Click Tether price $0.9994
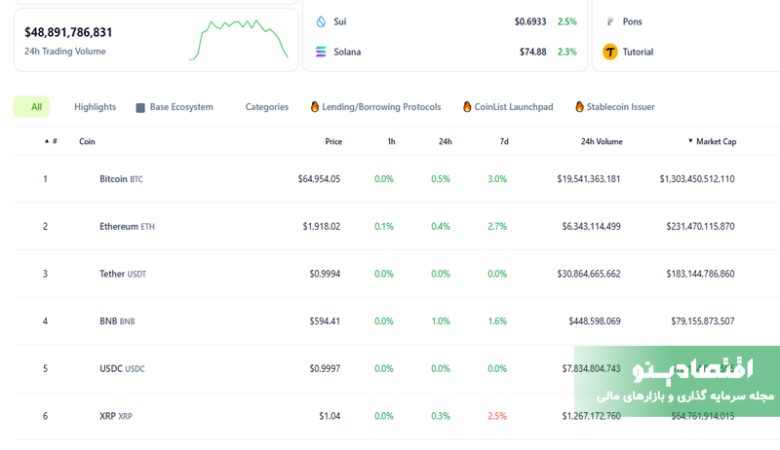The height and width of the screenshot is (450, 780). tap(325, 273)
